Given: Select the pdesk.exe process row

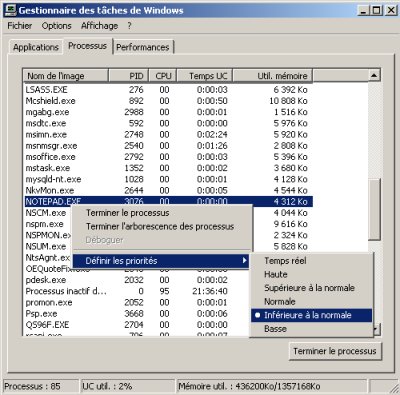Looking at the screenshot, I should [137, 280].
